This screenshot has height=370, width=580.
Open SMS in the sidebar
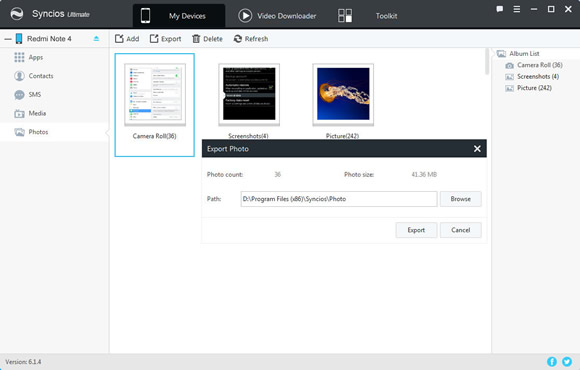click(x=54, y=95)
